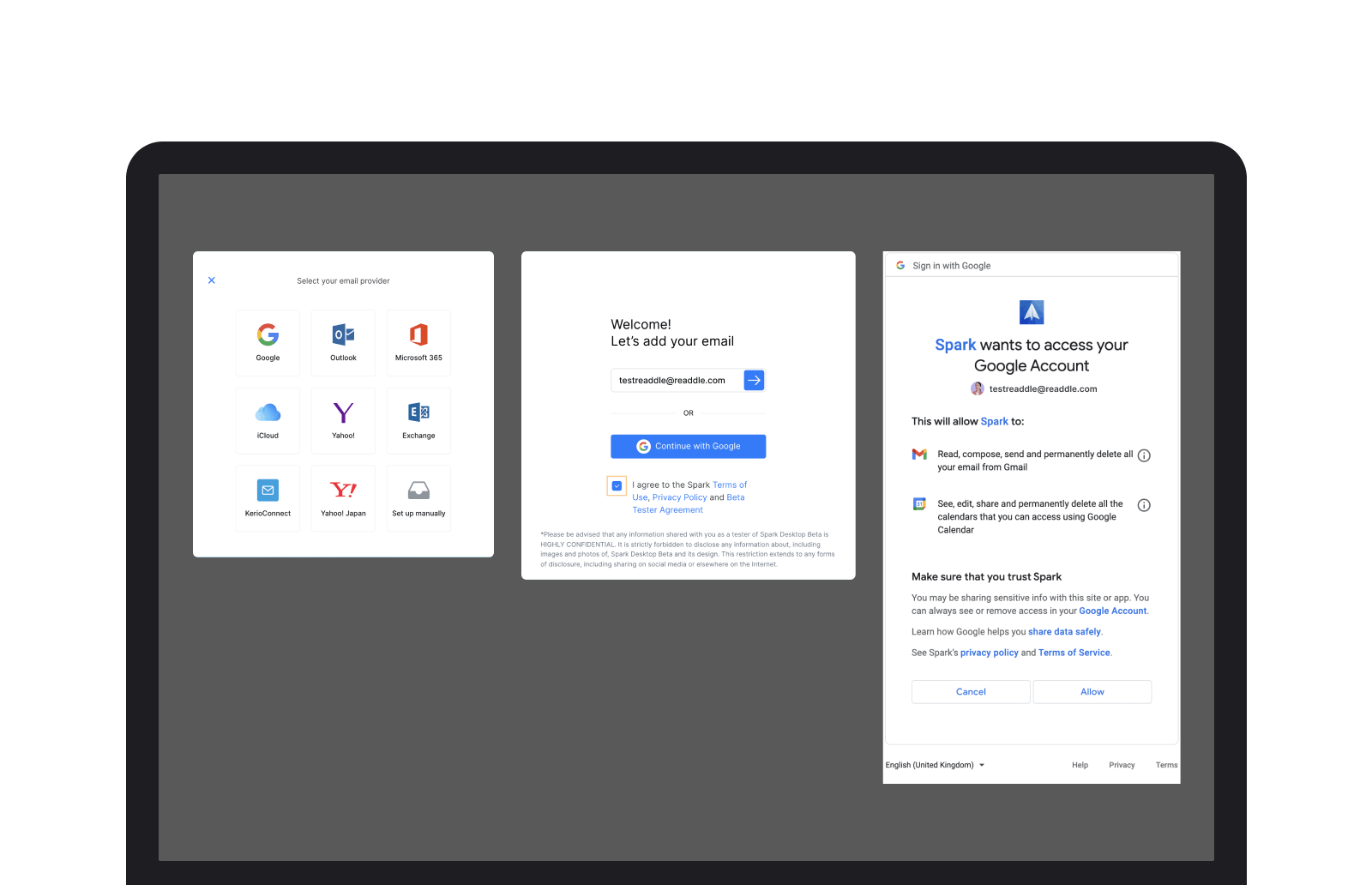Open the Privacy Policy link in welcome panel

[679, 497]
